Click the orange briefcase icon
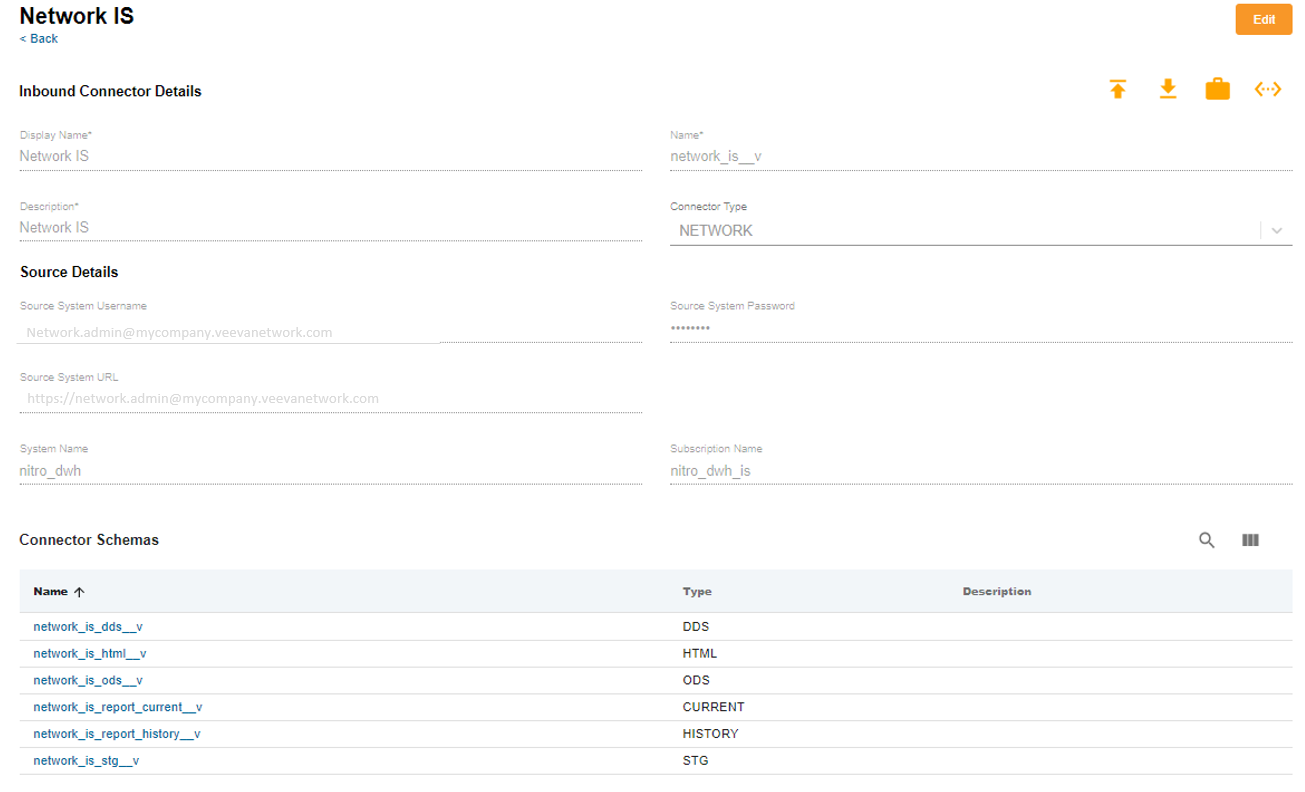This screenshot has width=1305, height=792. tap(1217, 90)
